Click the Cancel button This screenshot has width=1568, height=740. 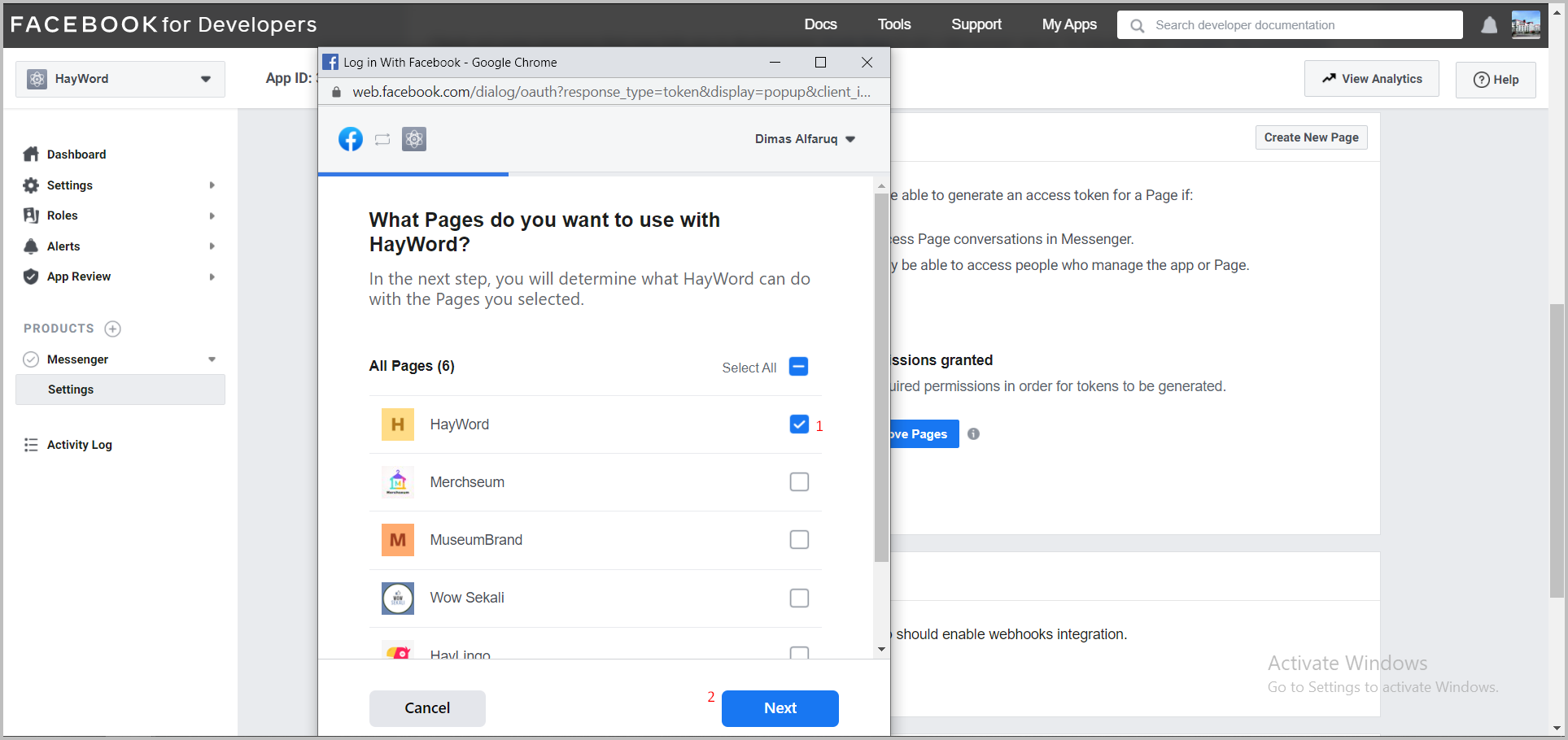click(x=427, y=708)
